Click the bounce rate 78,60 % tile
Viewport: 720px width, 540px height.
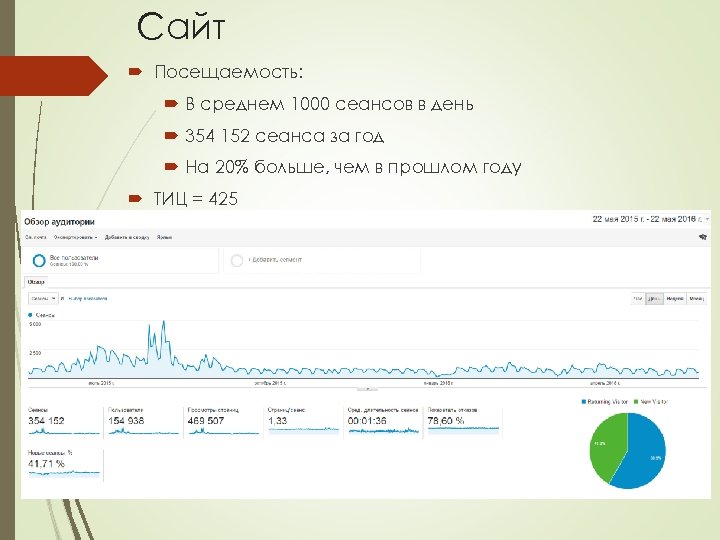click(463, 421)
